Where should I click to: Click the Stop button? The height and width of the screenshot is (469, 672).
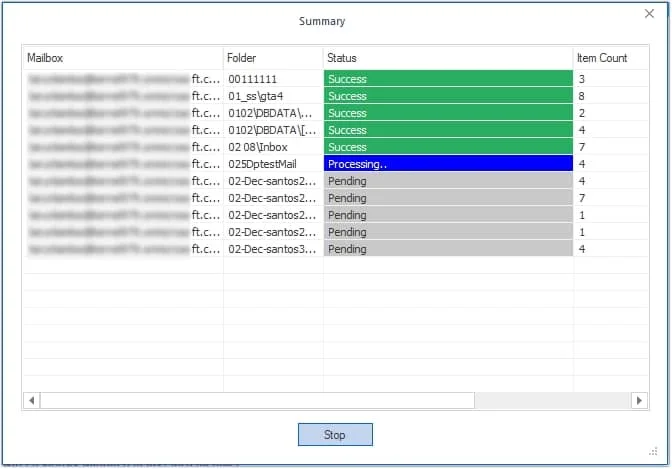pos(335,434)
